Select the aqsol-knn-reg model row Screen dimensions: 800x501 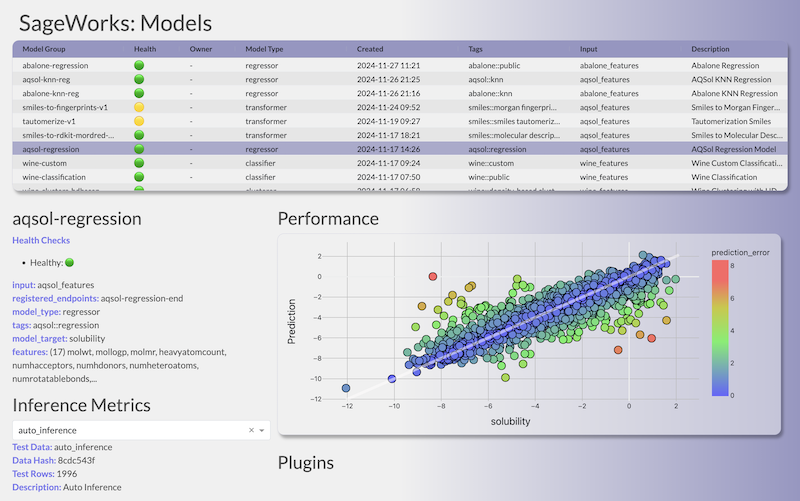400,79
